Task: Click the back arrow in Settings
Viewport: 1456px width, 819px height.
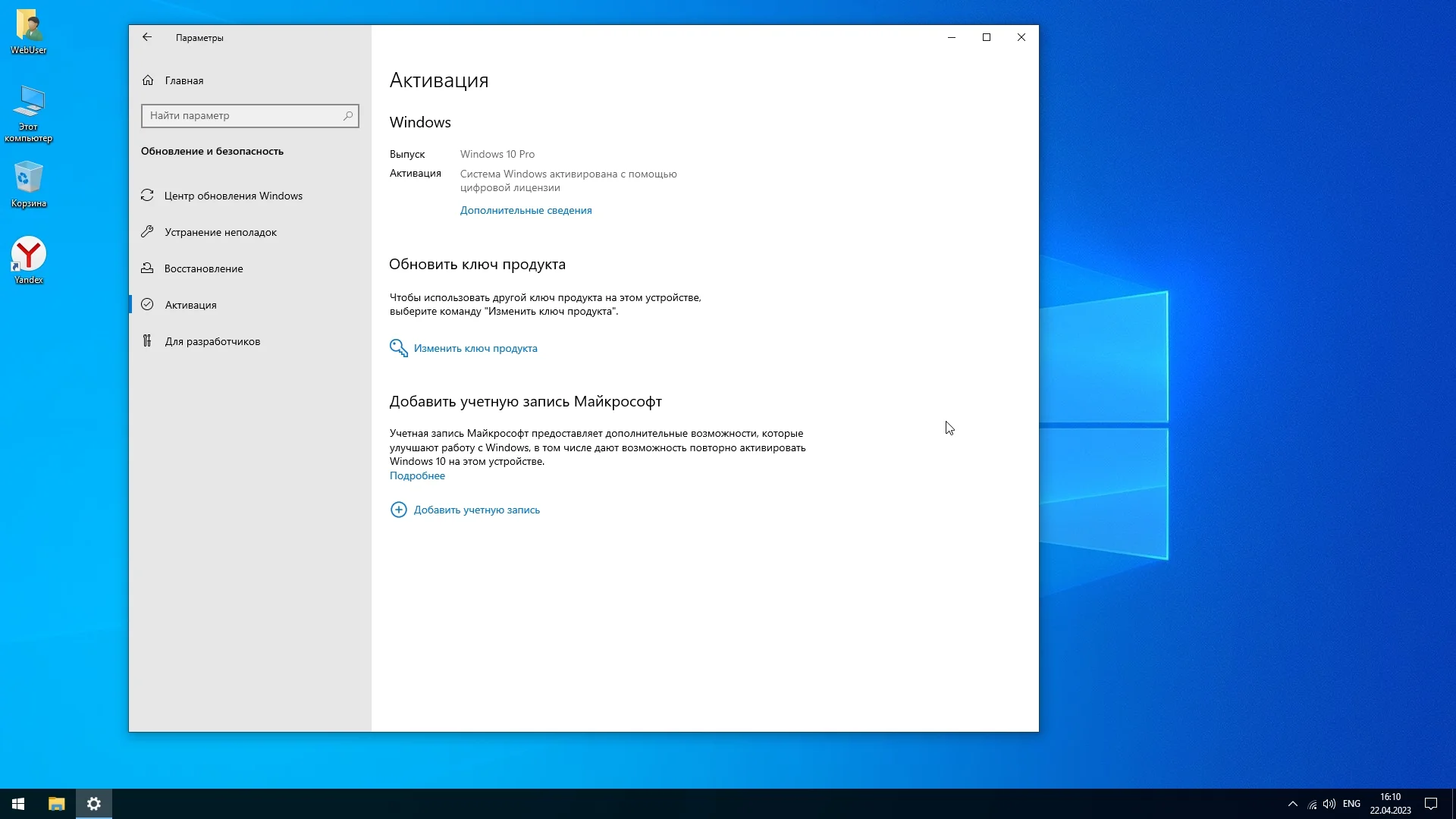Action: [x=147, y=37]
